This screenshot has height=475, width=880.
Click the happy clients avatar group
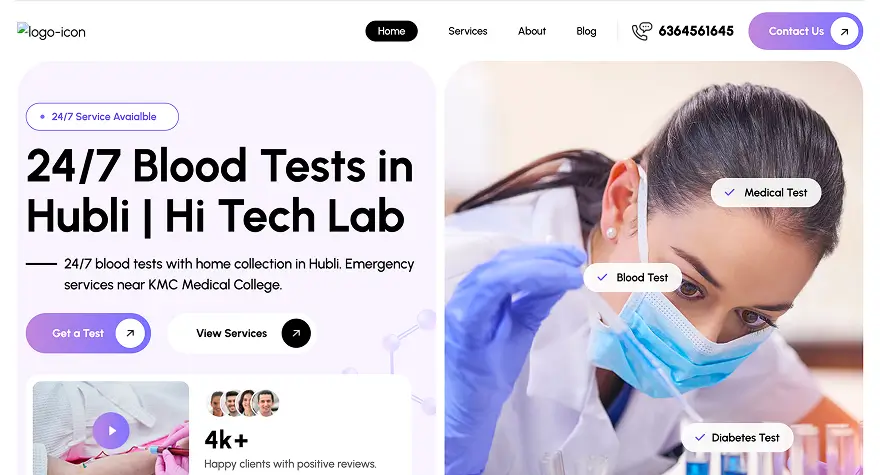(x=242, y=403)
